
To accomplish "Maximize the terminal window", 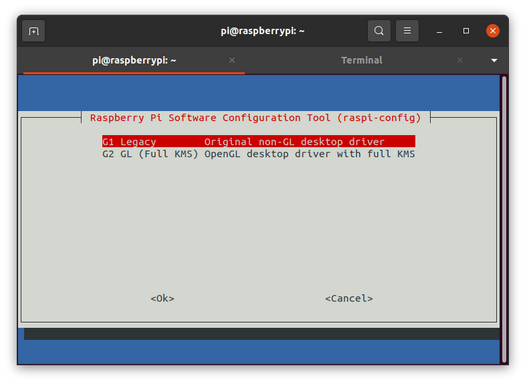I will pos(466,31).
